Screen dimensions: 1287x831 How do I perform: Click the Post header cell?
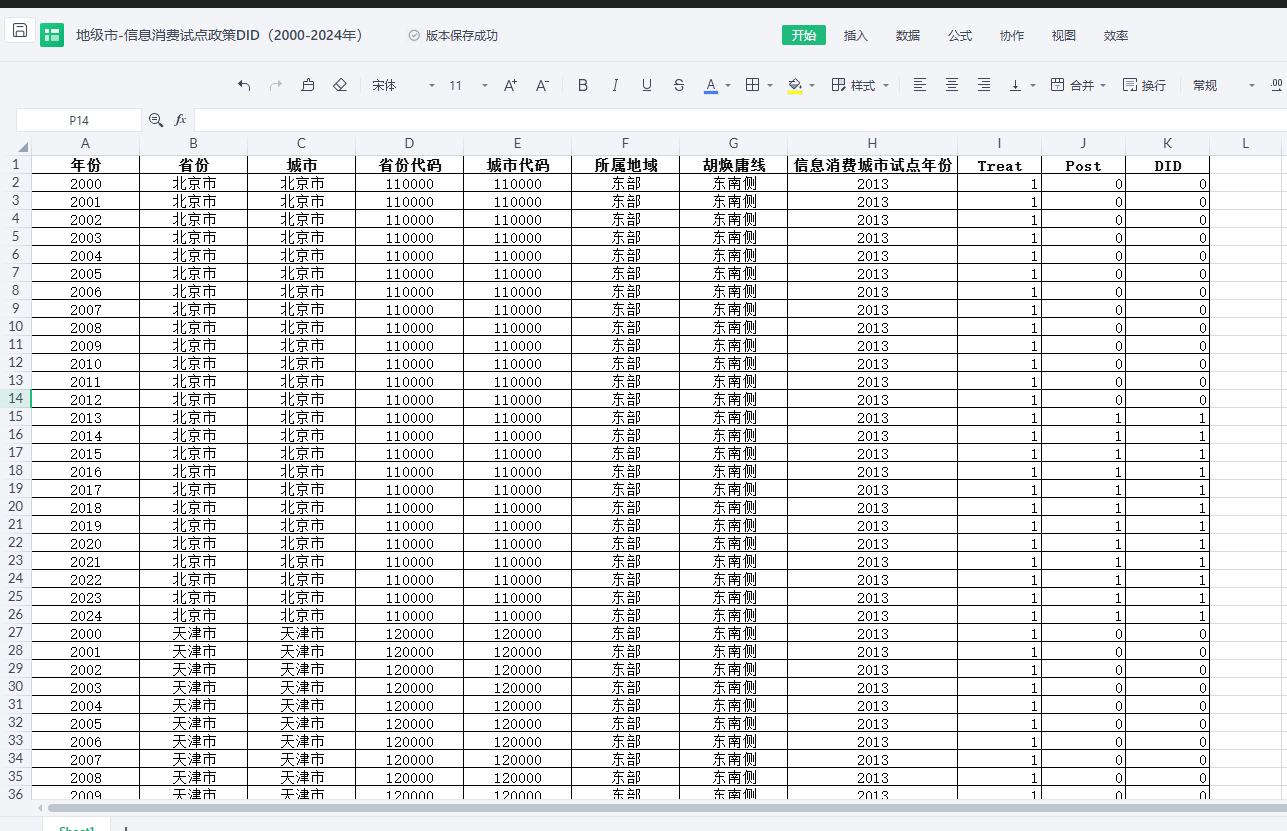1084,165
